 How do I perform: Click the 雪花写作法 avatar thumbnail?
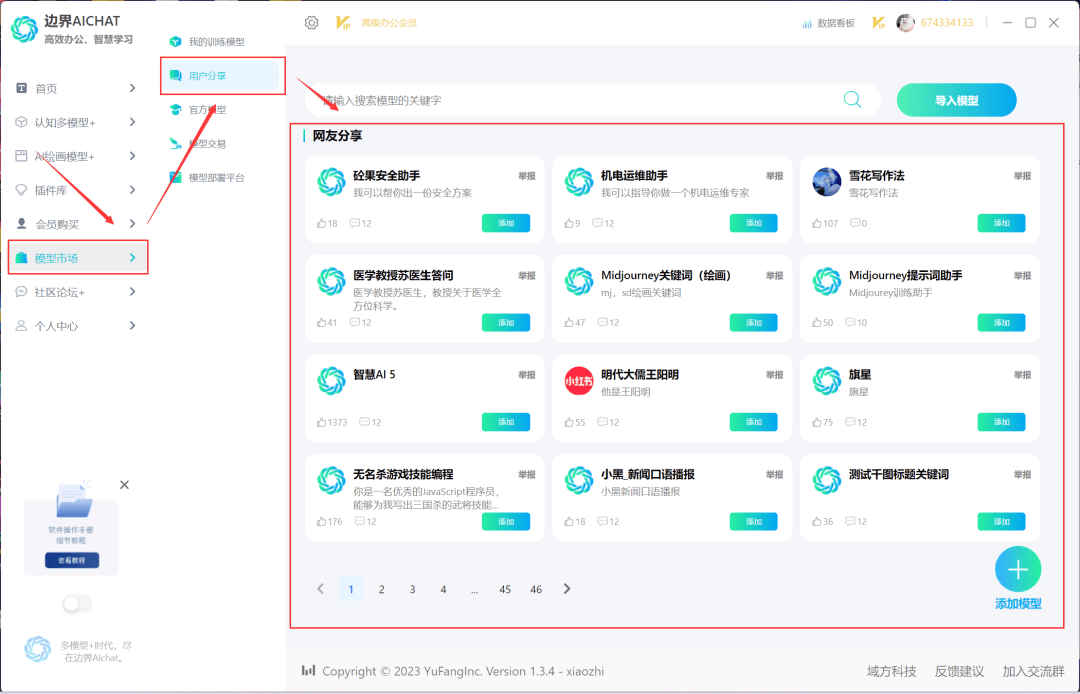(x=827, y=182)
